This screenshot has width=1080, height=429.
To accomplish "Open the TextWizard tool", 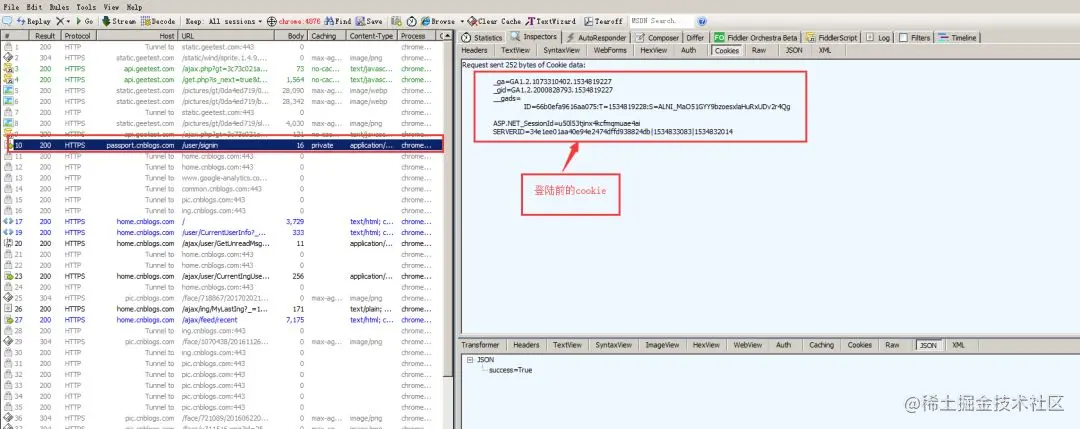I will click(x=551, y=21).
